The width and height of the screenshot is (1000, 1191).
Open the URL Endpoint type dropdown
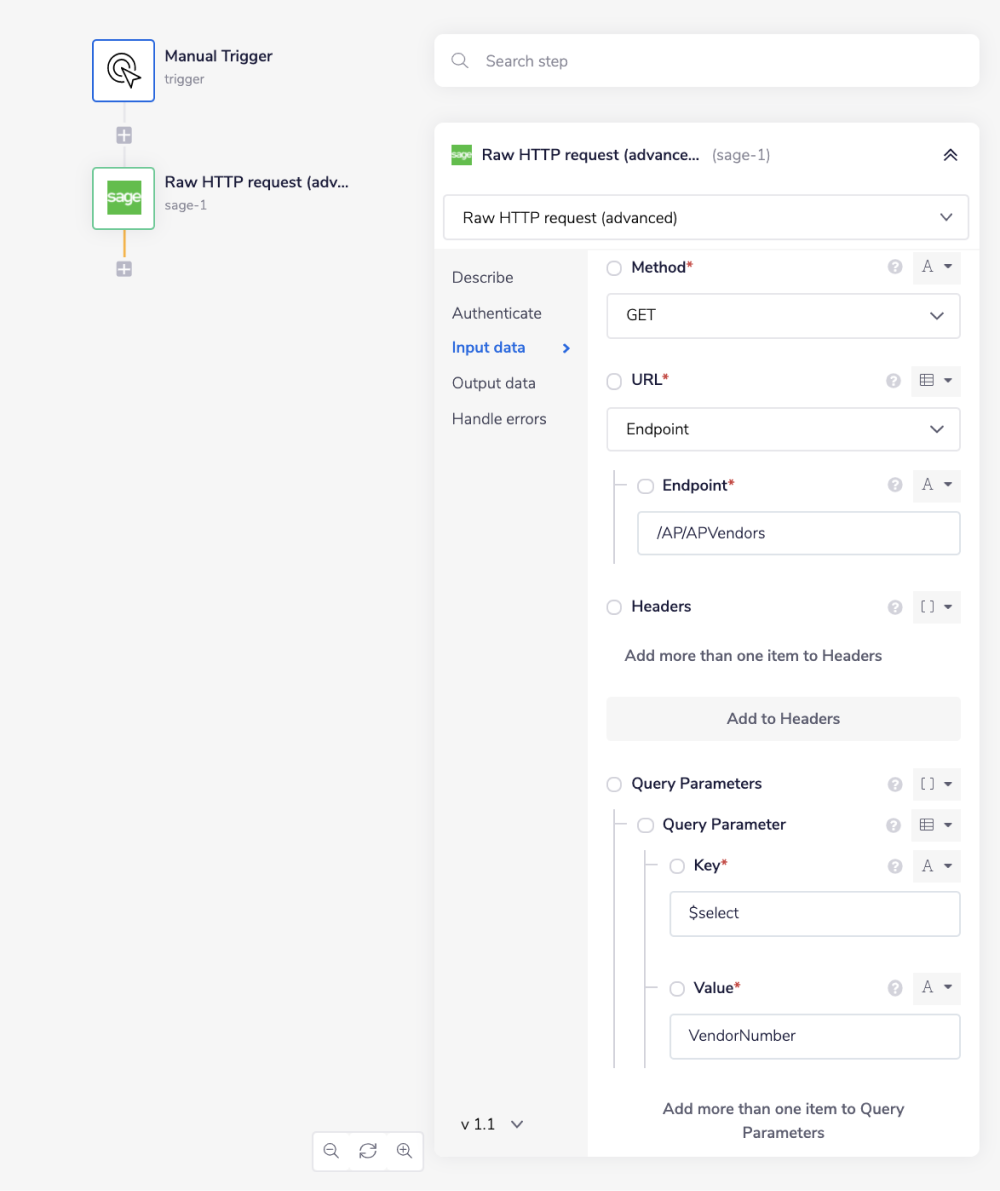coord(783,429)
